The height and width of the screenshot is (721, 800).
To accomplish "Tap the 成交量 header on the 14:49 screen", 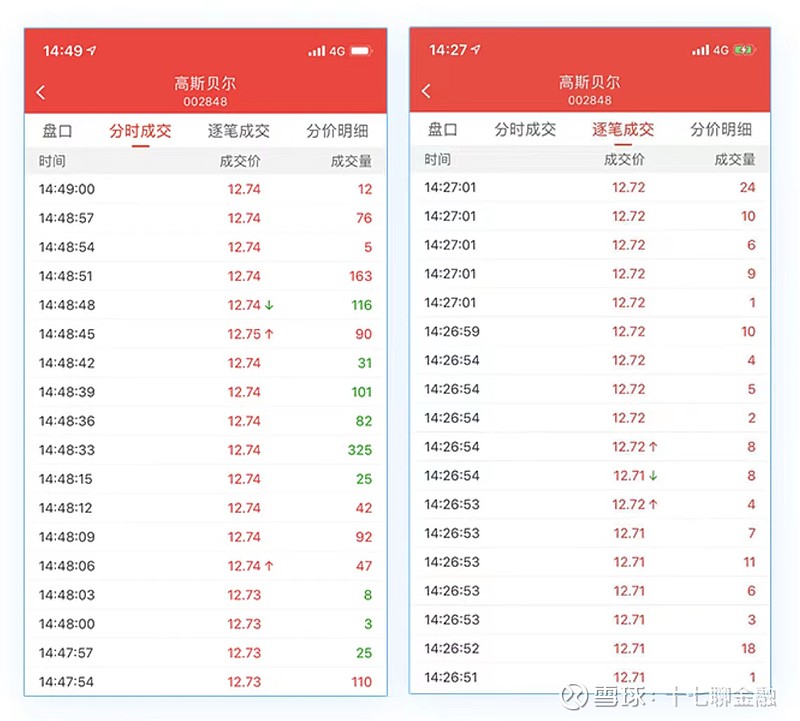I will [x=351, y=161].
